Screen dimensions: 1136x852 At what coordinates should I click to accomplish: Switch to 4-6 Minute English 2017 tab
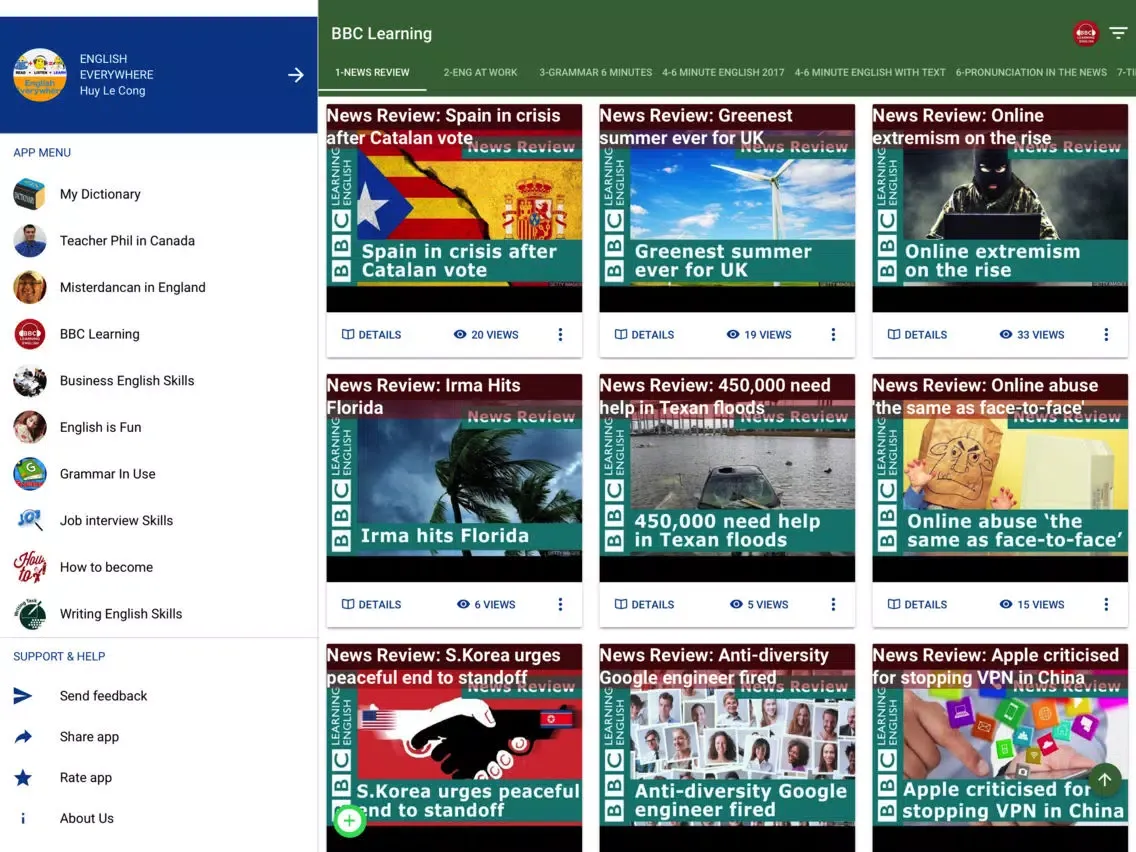point(723,72)
